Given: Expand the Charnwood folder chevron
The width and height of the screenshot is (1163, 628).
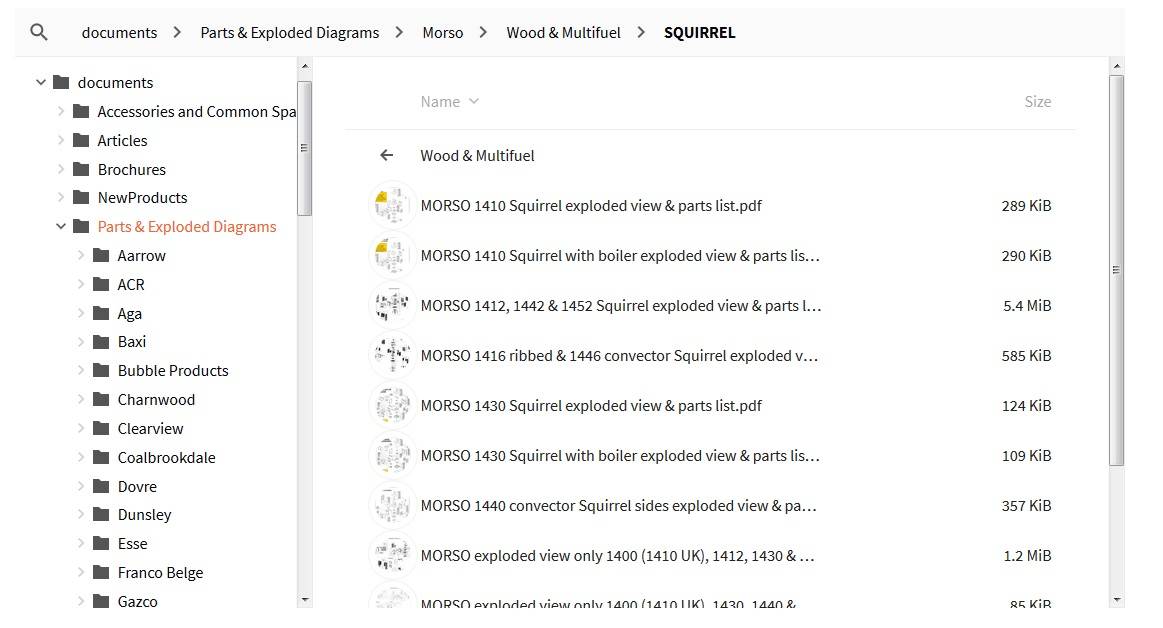Looking at the screenshot, I should pos(81,399).
